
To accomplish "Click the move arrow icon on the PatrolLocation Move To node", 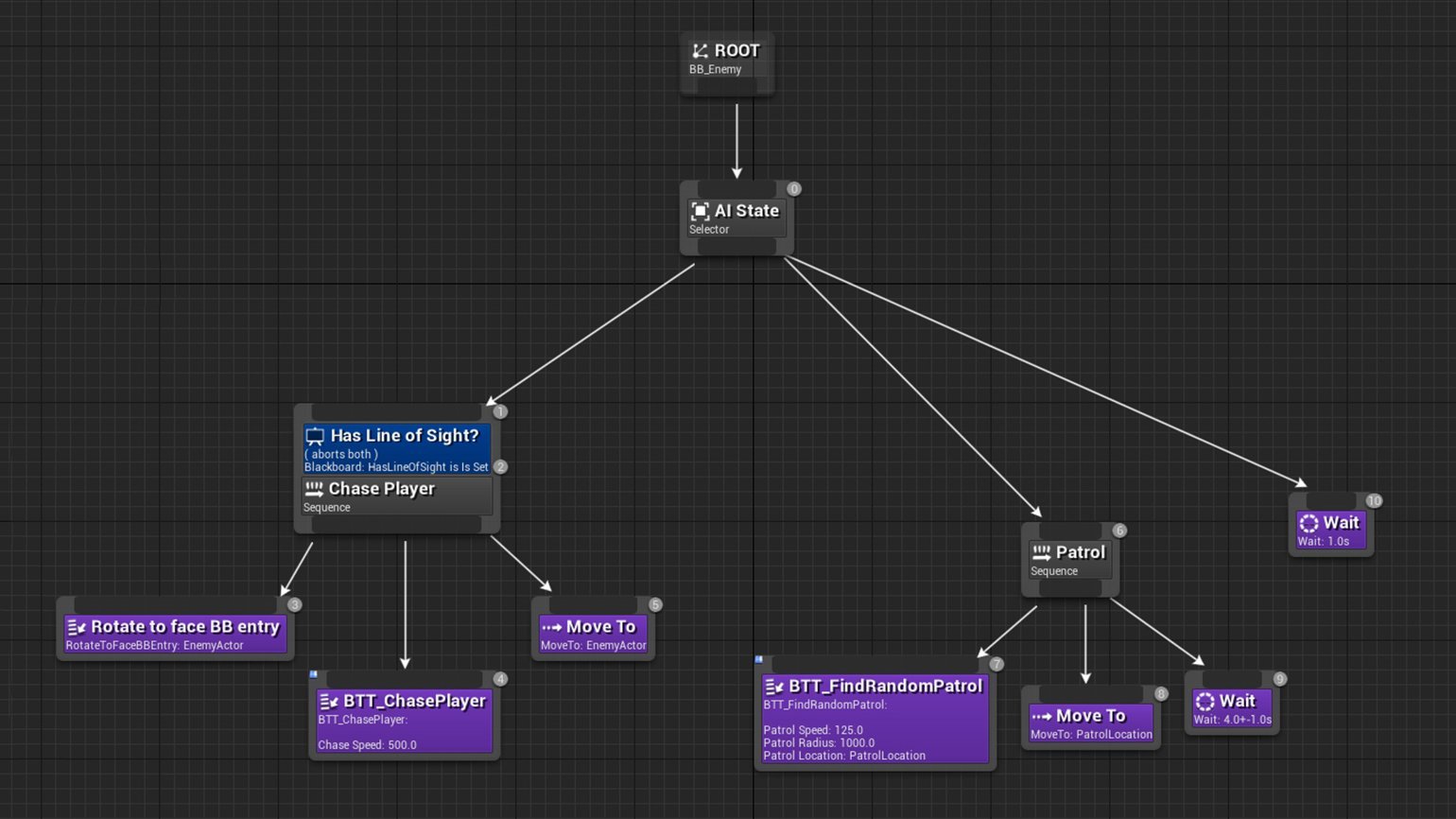I will click(1041, 717).
